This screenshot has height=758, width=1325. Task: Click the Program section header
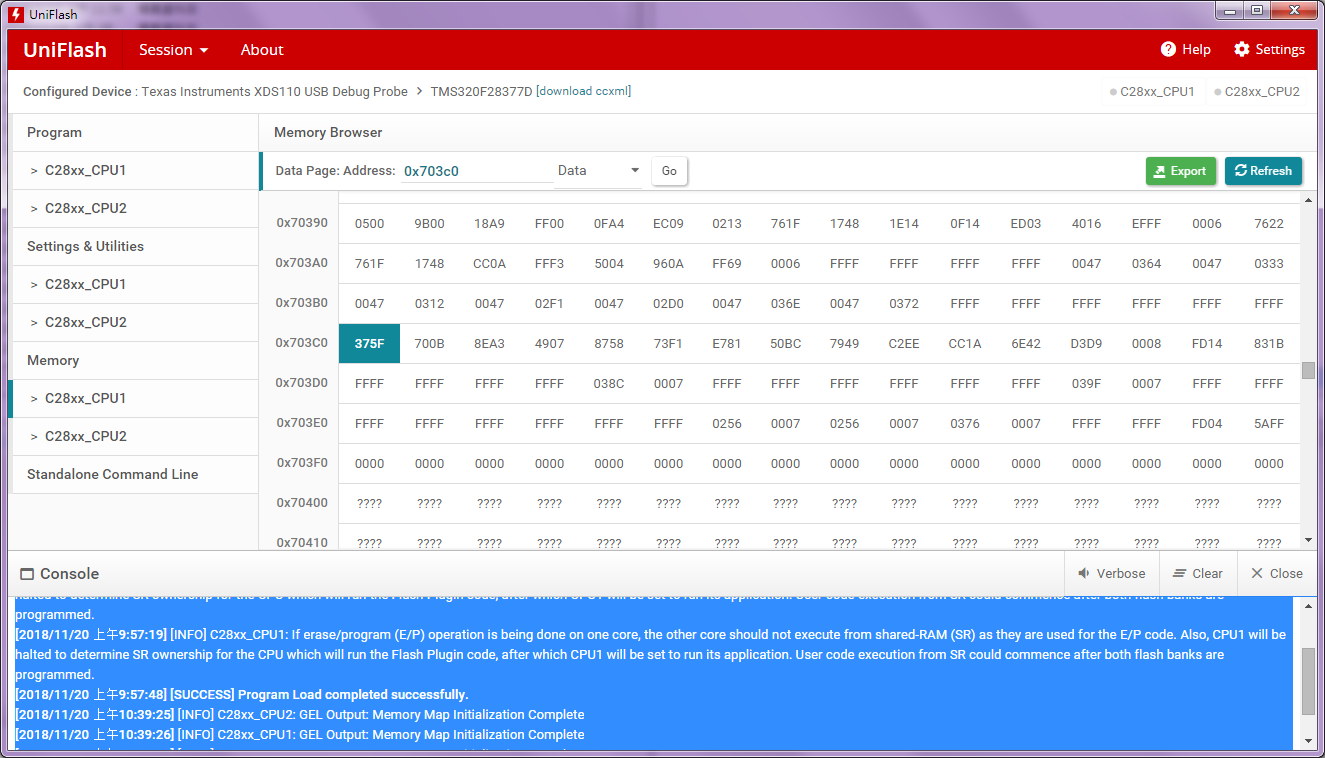[x=134, y=133]
